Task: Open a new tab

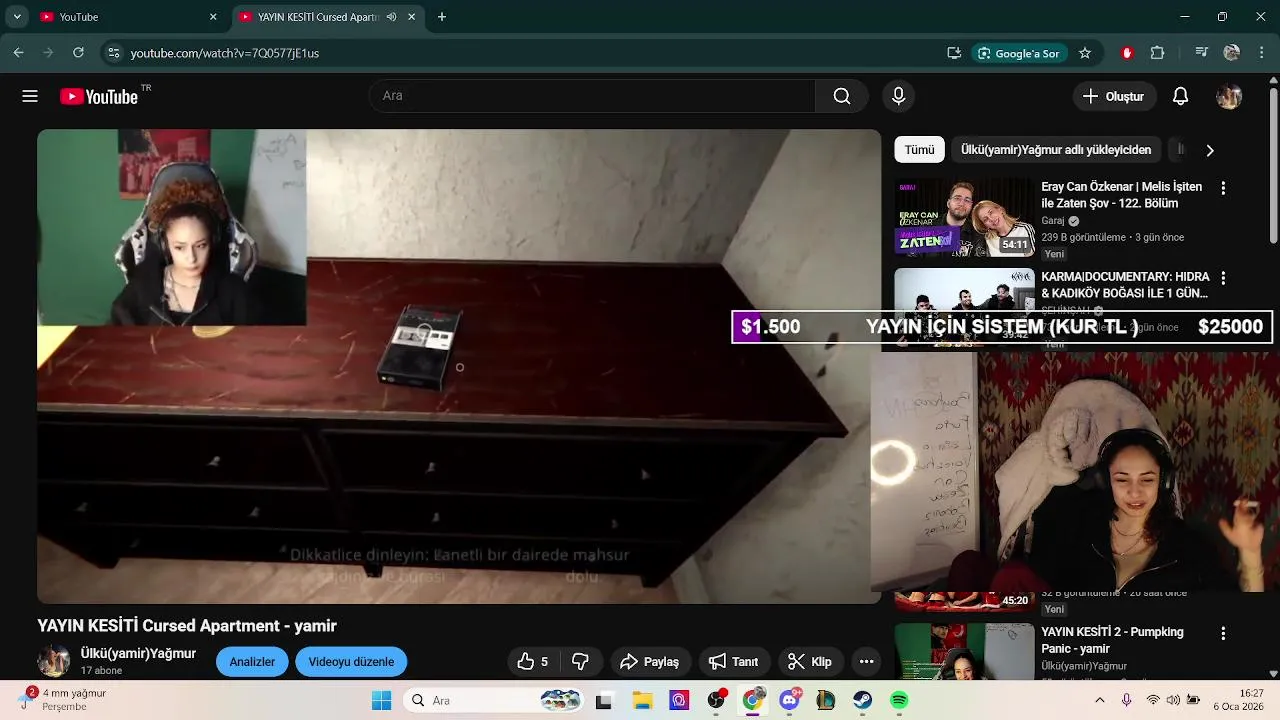Action: coord(442,17)
